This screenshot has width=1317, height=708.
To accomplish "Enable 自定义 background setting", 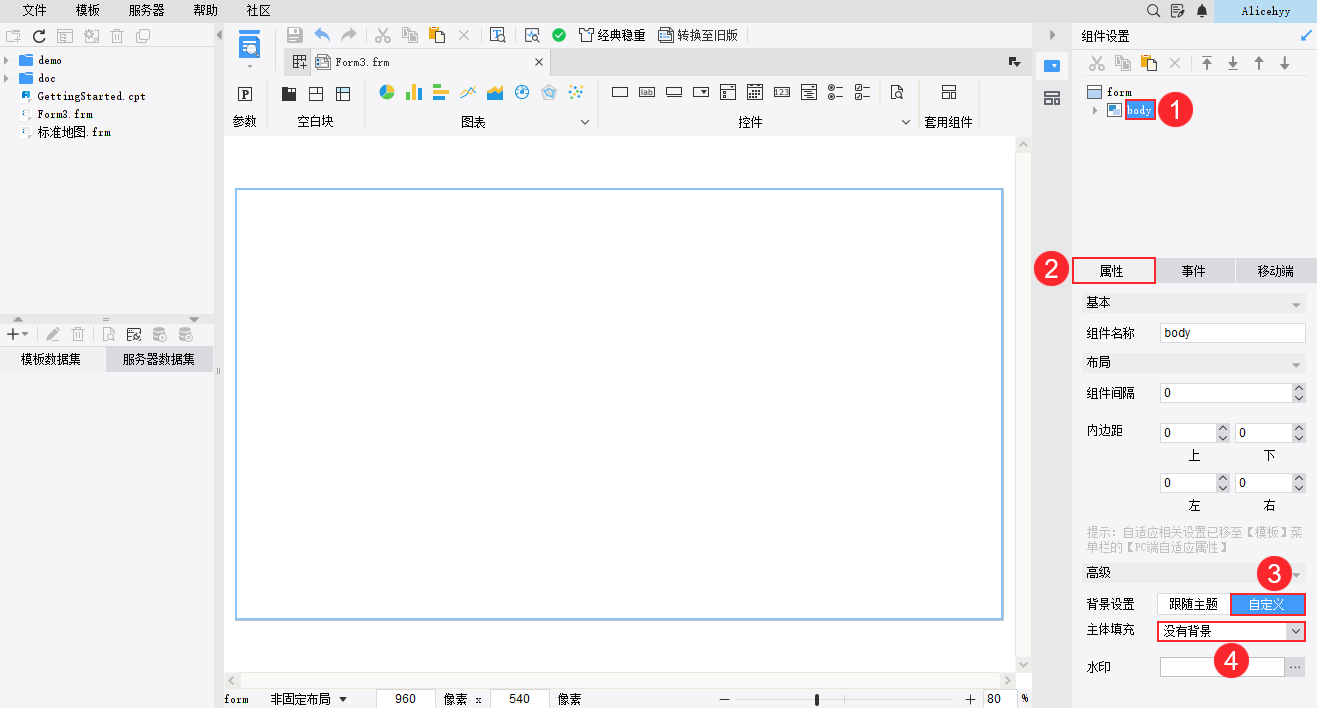I will point(1266,604).
